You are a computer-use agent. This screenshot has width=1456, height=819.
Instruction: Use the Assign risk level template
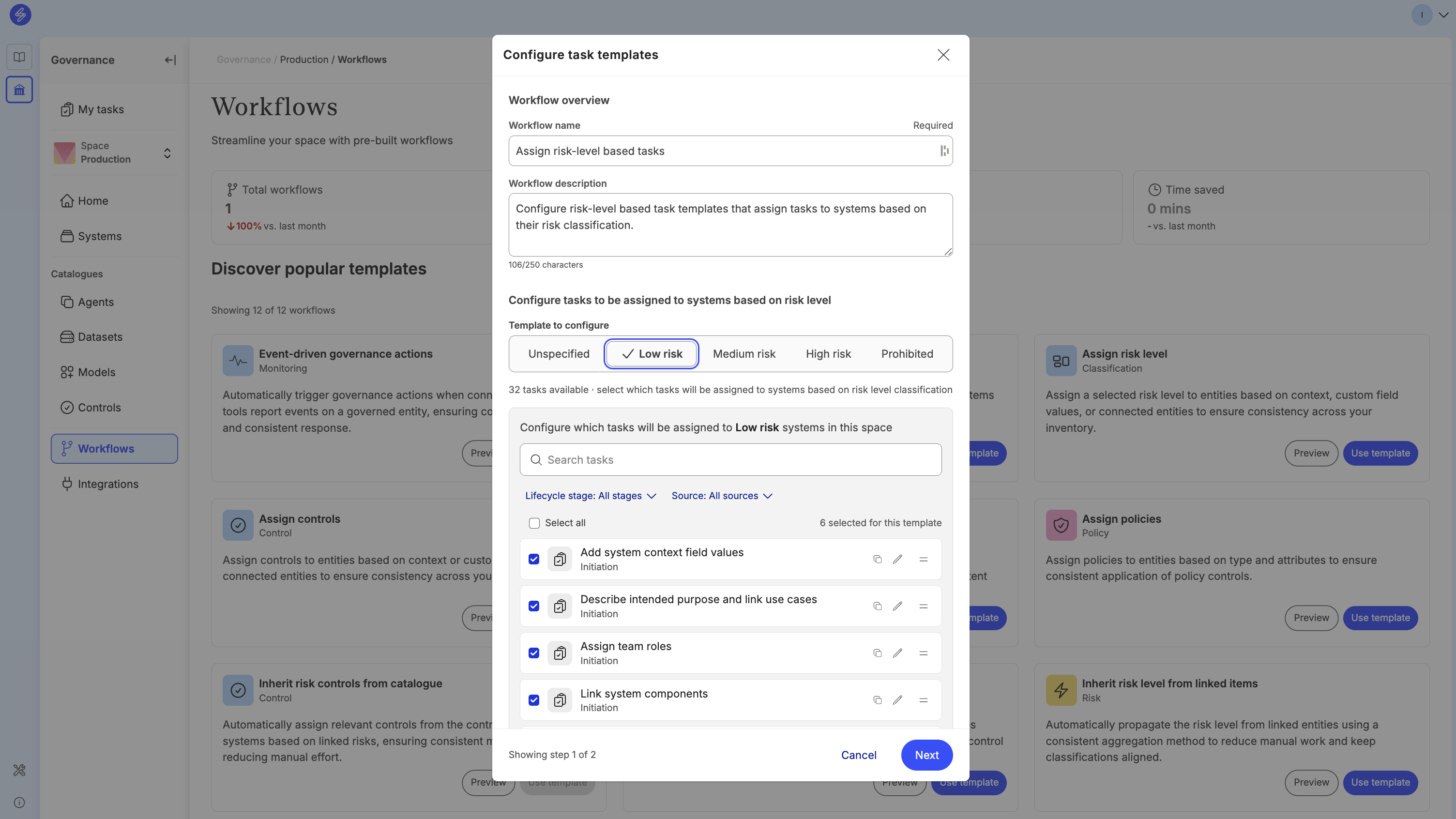click(1380, 453)
